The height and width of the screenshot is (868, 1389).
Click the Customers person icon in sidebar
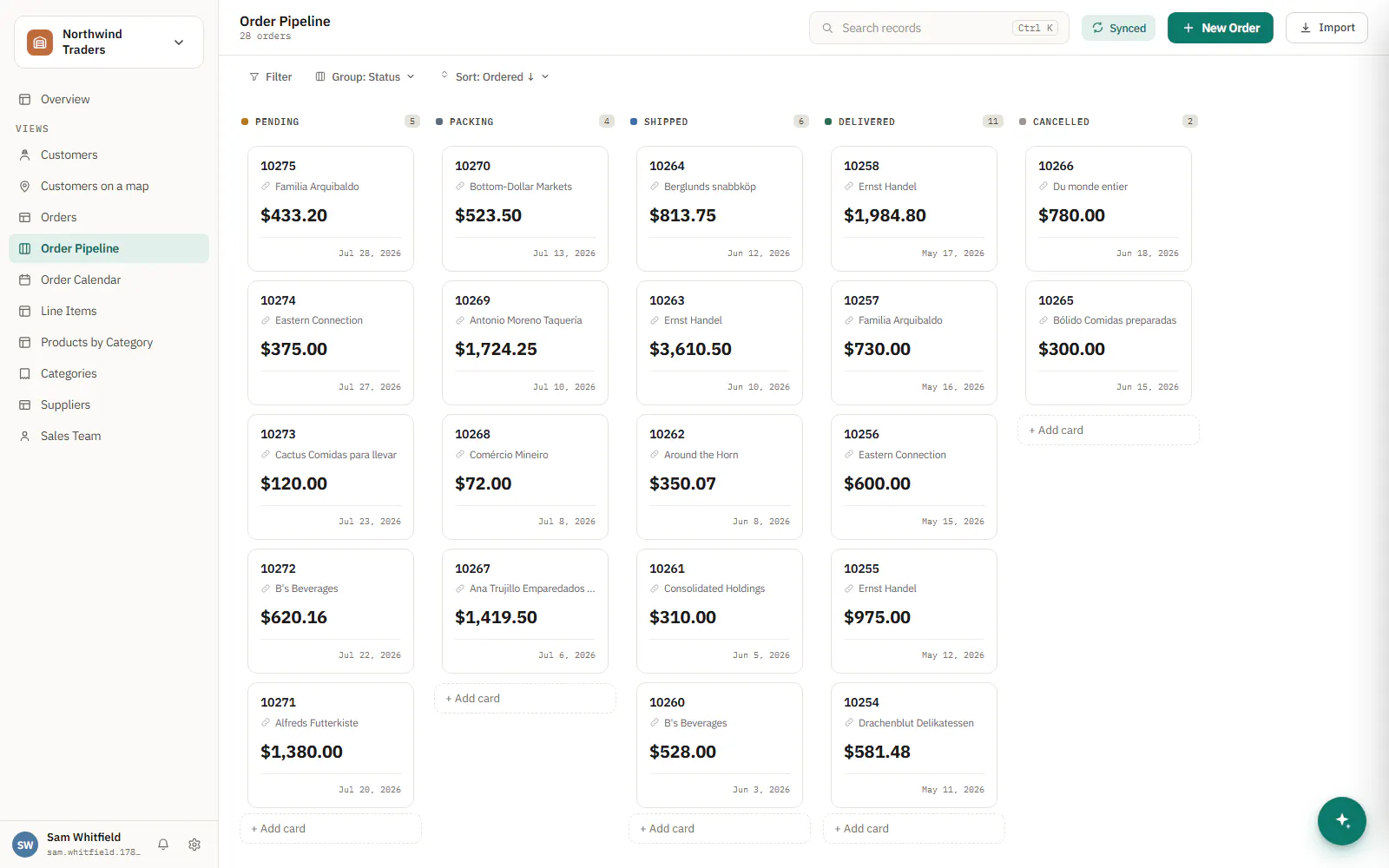(25, 155)
